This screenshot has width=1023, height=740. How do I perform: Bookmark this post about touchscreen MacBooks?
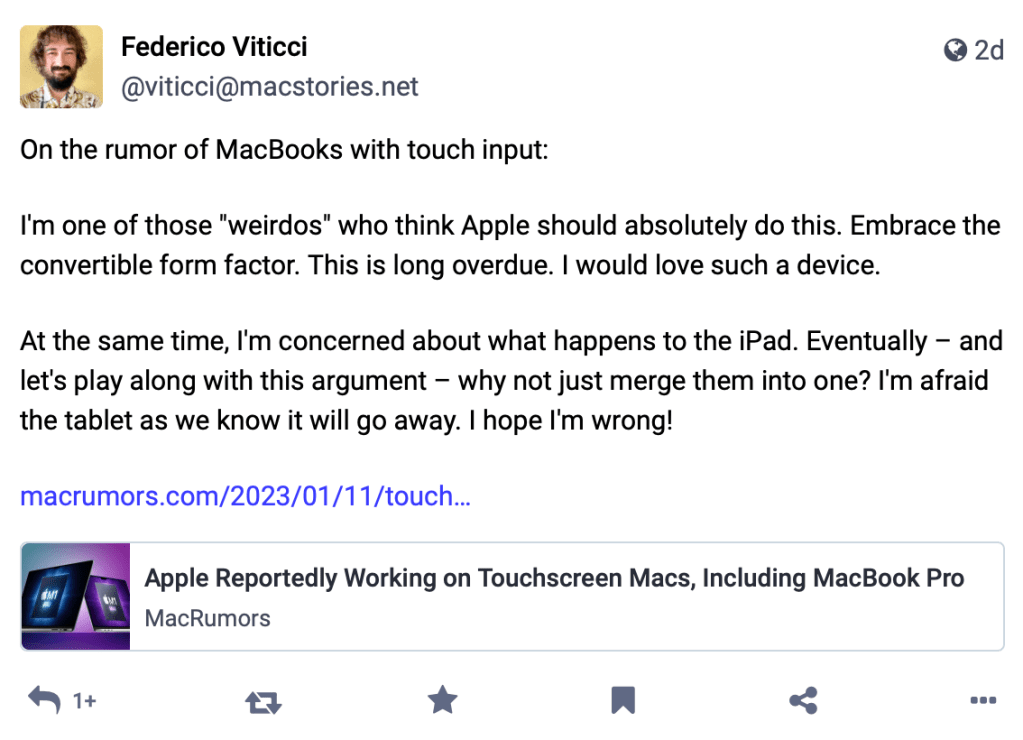click(623, 701)
